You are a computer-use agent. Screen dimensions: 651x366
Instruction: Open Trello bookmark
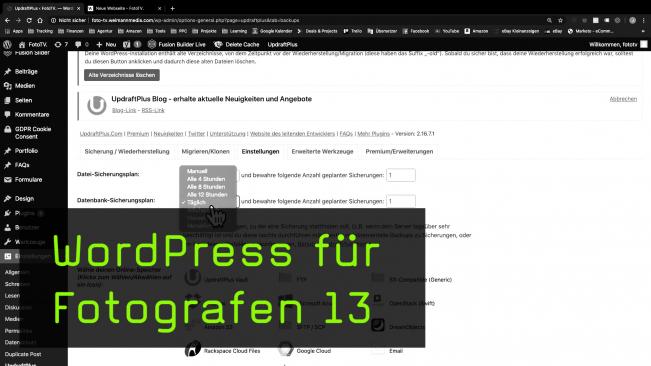coord(352,31)
